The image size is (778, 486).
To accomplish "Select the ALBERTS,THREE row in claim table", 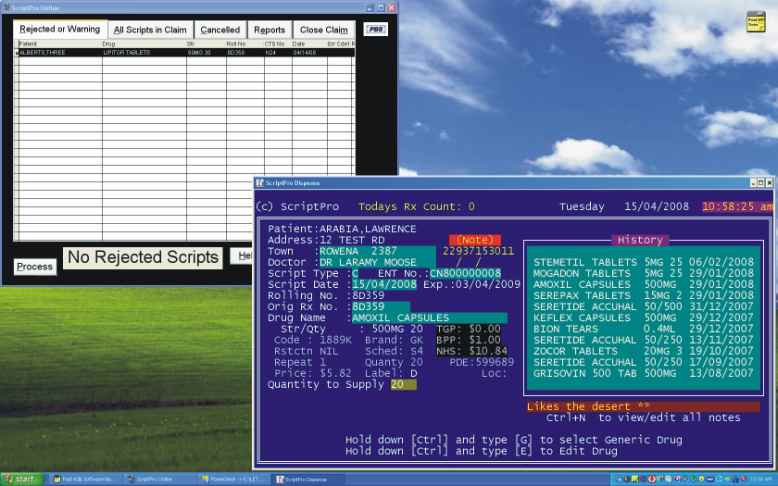I will tap(186, 52).
